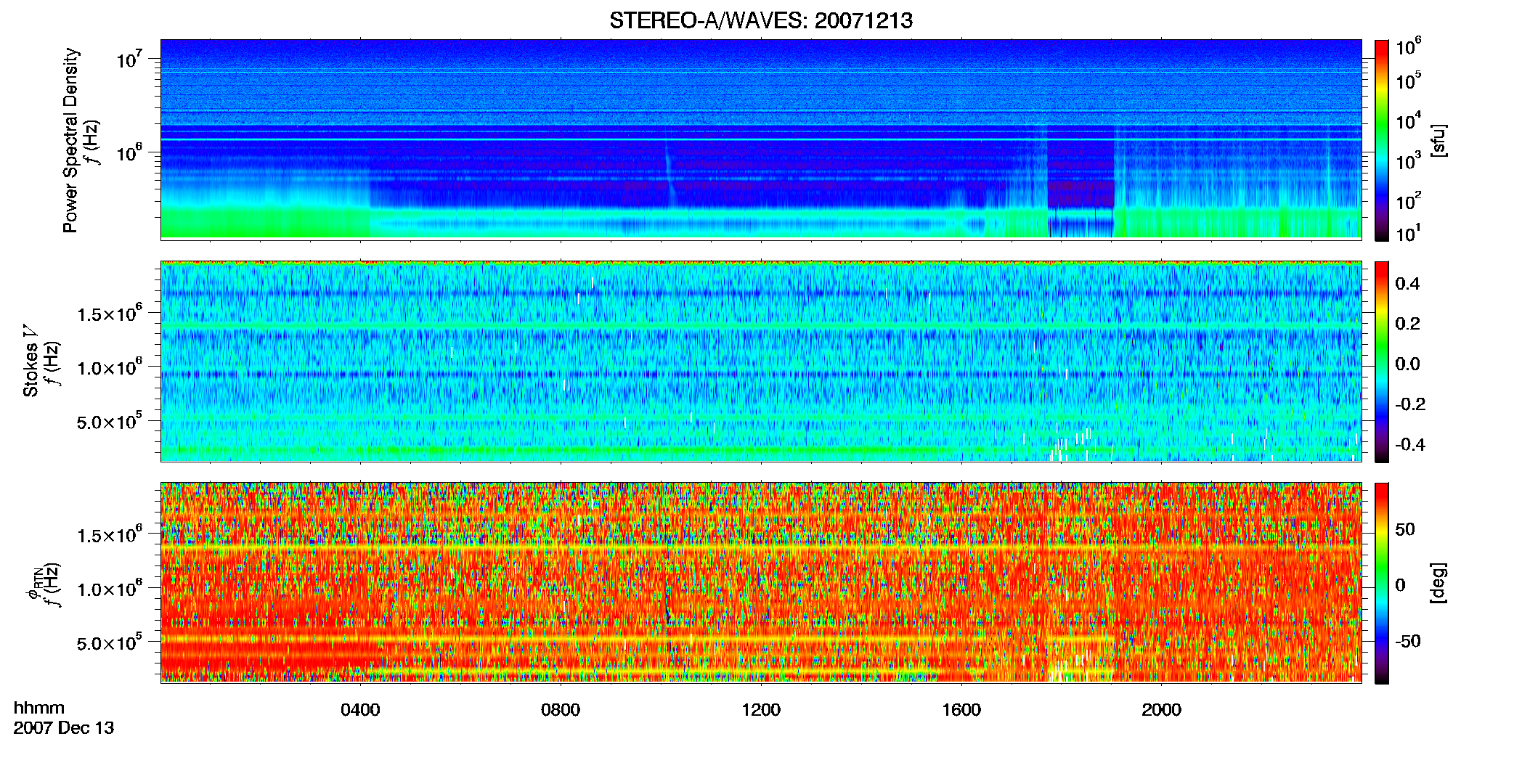Click the 10^2 value on sfu colorbar
Screen dimensions: 1522x784
(1408, 200)
